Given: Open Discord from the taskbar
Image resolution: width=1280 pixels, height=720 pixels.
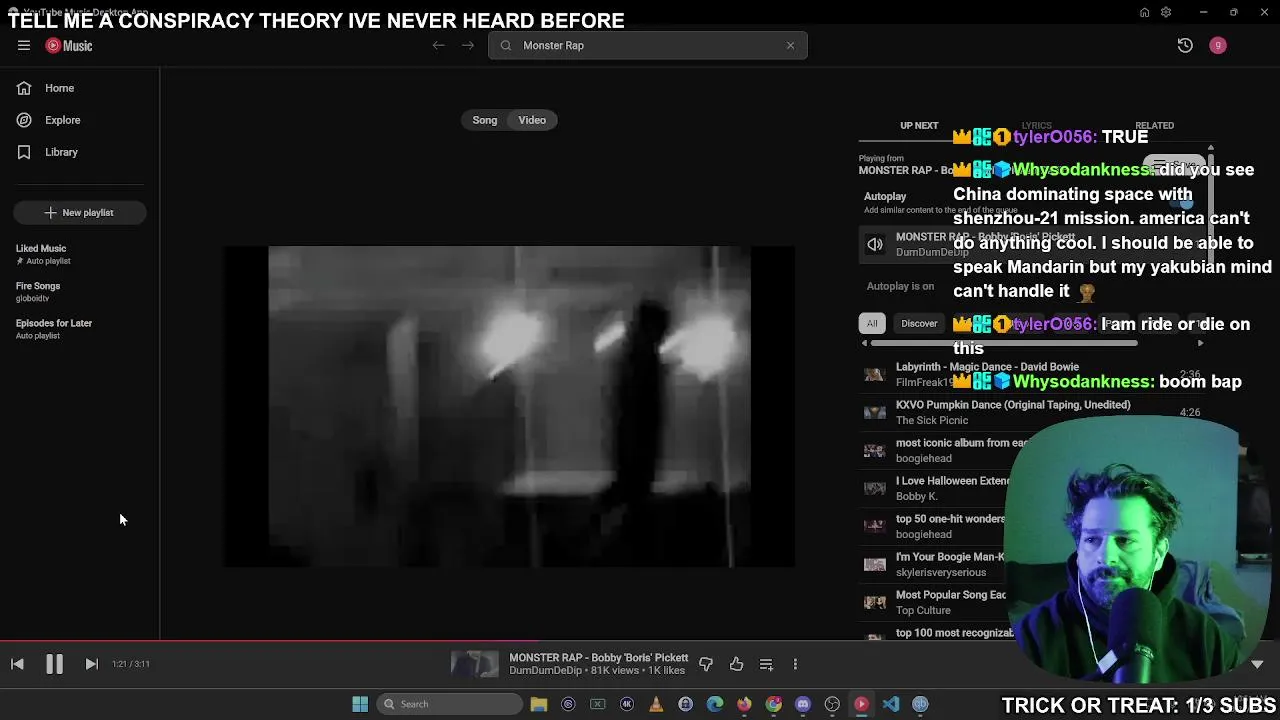Looking at the screenshot, I should click(x=802, y=704).
